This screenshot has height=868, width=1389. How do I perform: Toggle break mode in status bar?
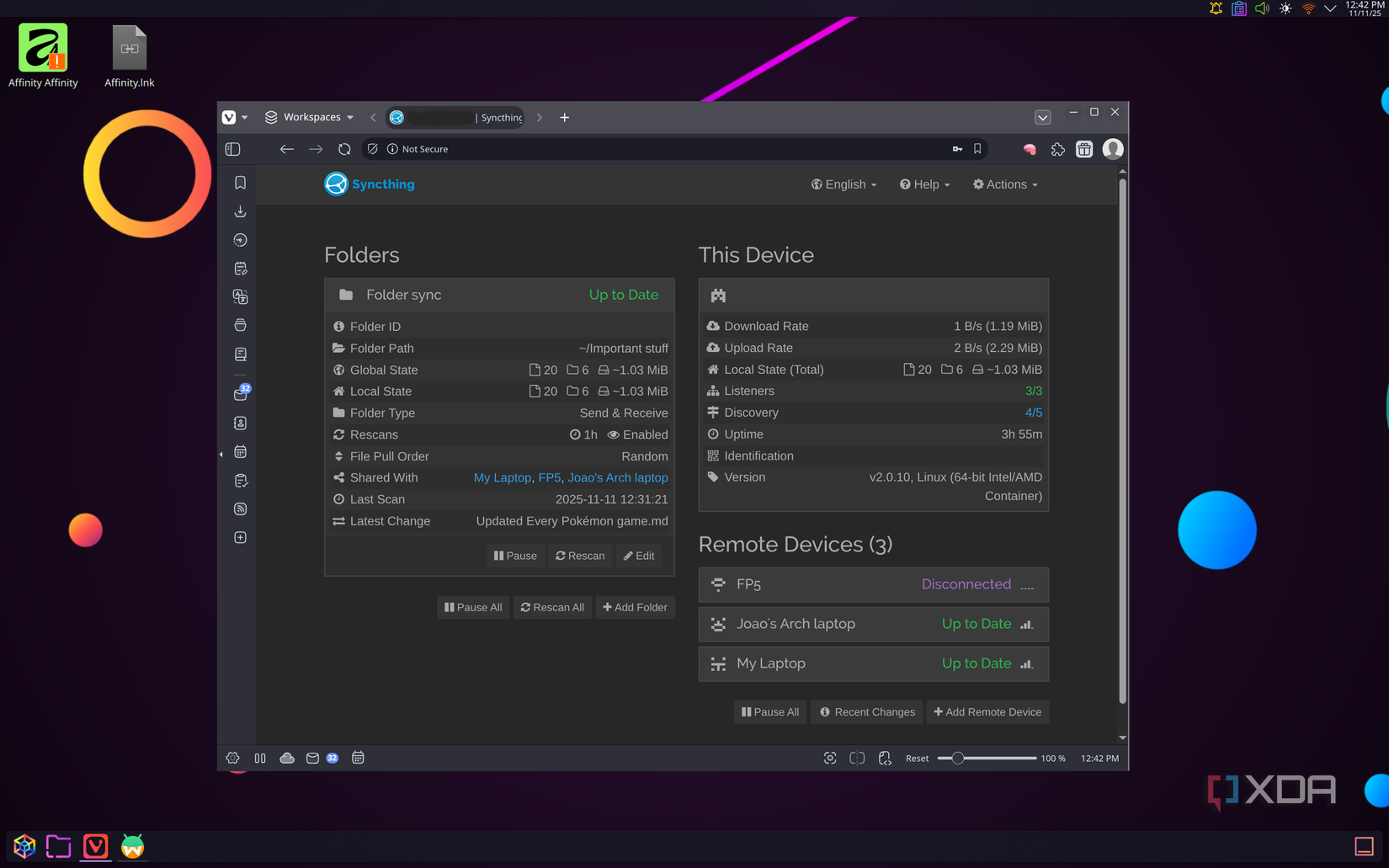tap(260, 758)
